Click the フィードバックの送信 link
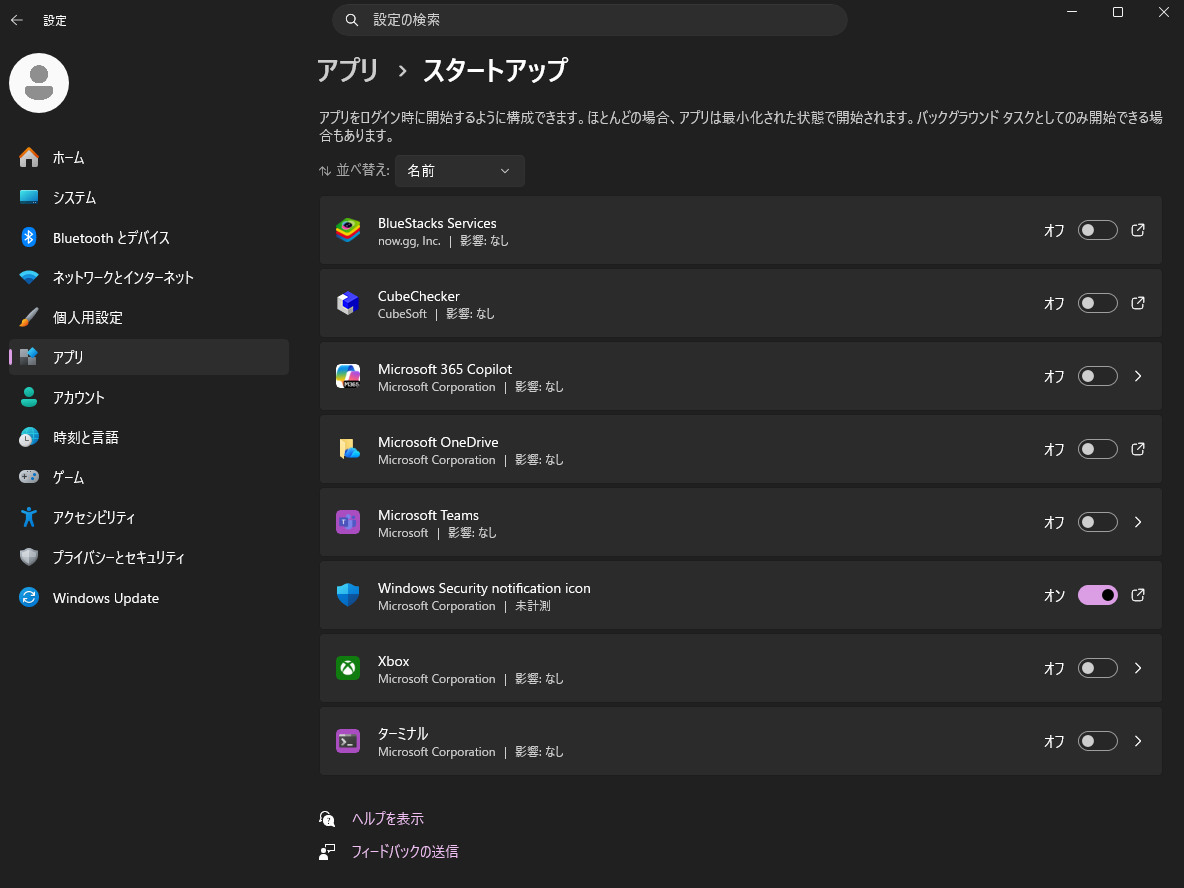The width and height of the screenshot is (1184, 888). pos(404,852)
